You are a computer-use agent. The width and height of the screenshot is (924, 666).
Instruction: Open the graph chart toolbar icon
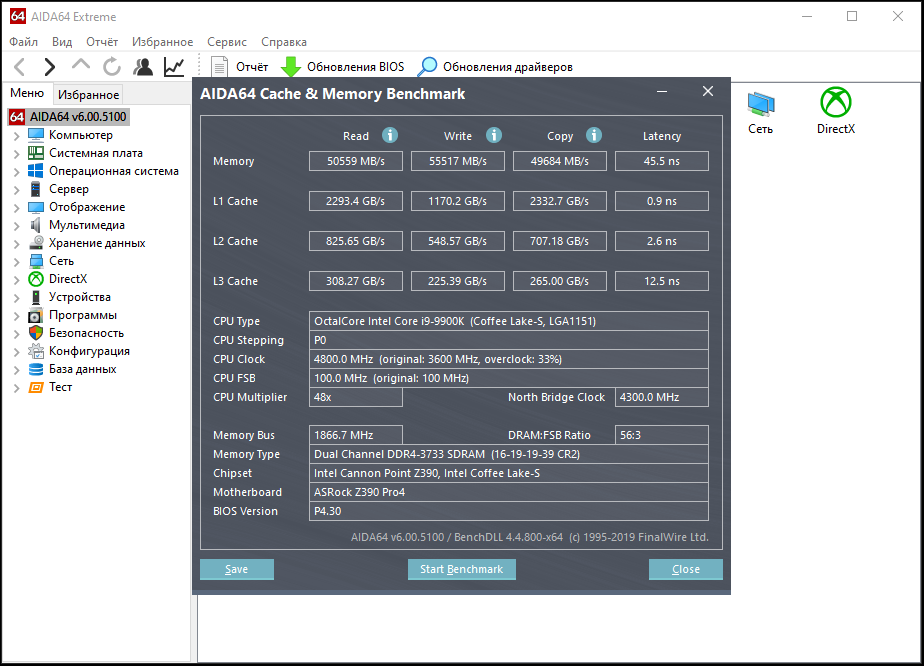click(174, 67)
